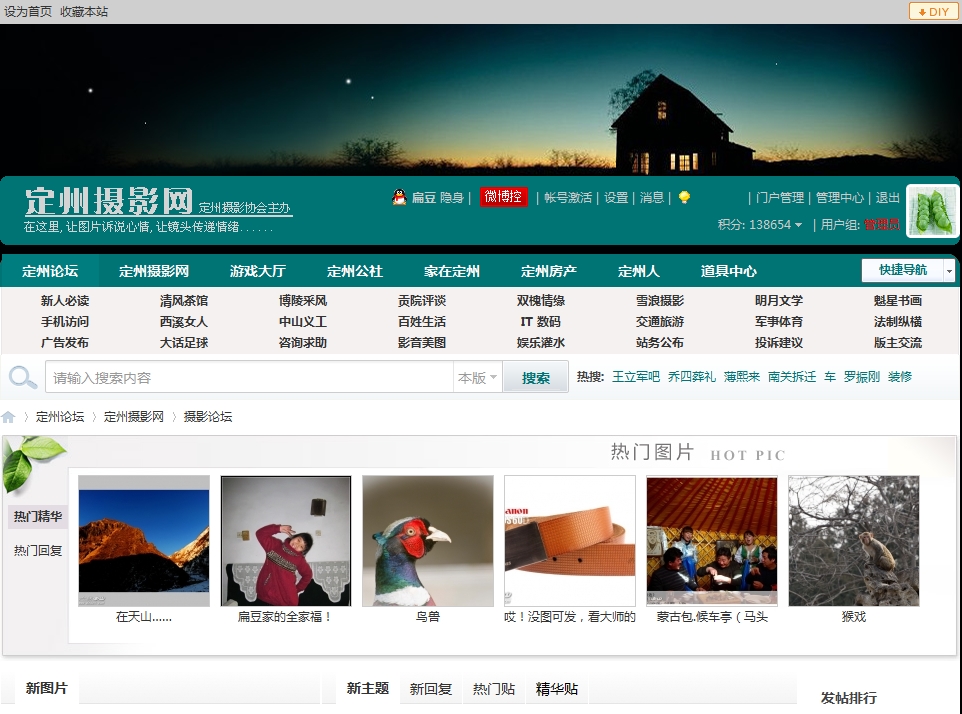
Task: Open the 扁豆家的全家福 thumbnail
Action: tap(286, 541)
